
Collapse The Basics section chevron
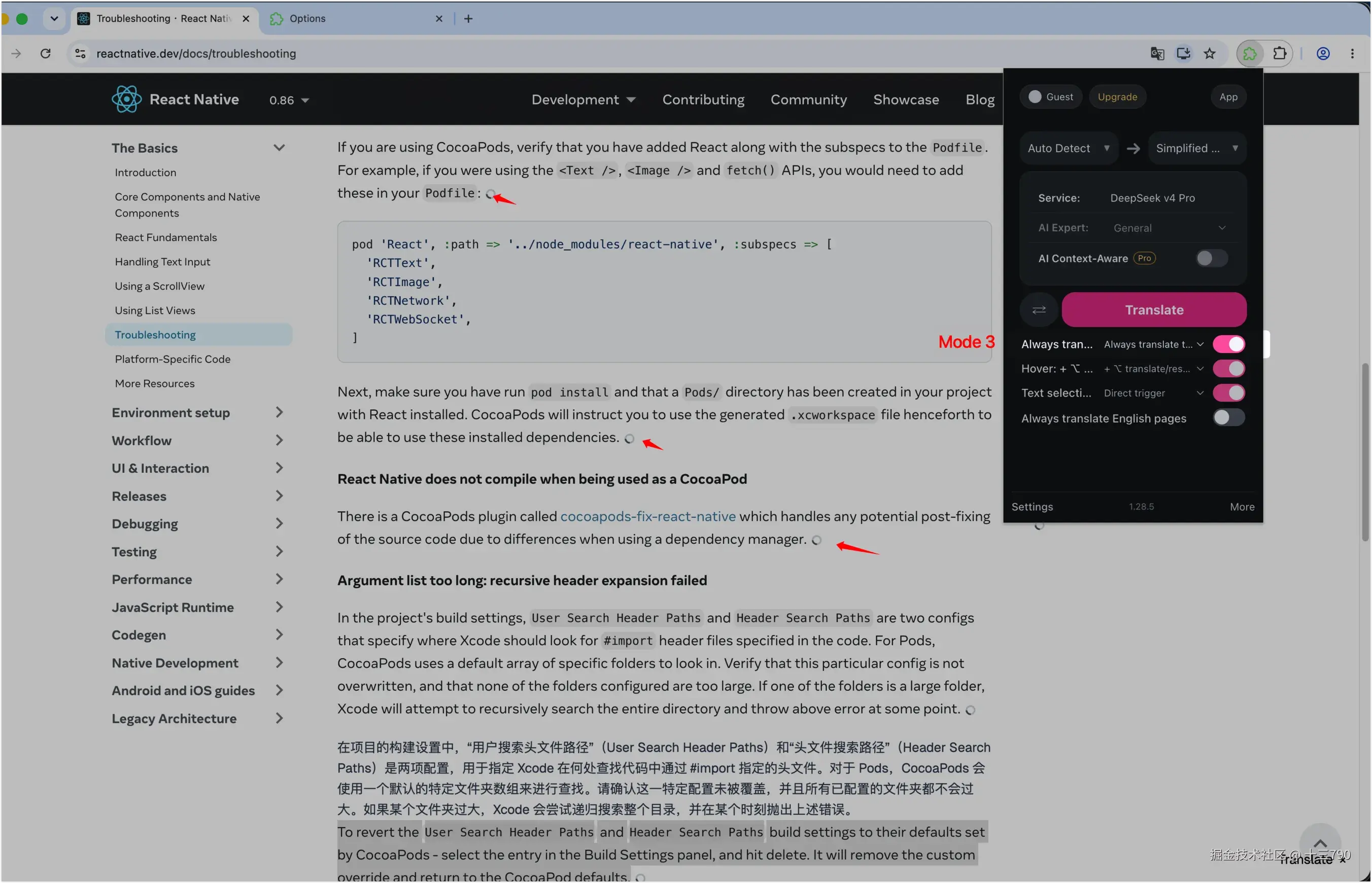click(x=279, y=148)
